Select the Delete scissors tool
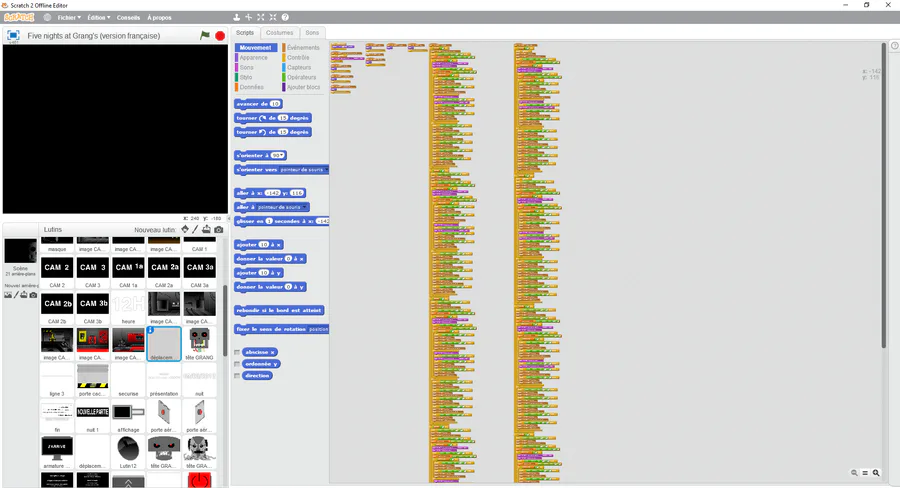 (x=249, y=17)
